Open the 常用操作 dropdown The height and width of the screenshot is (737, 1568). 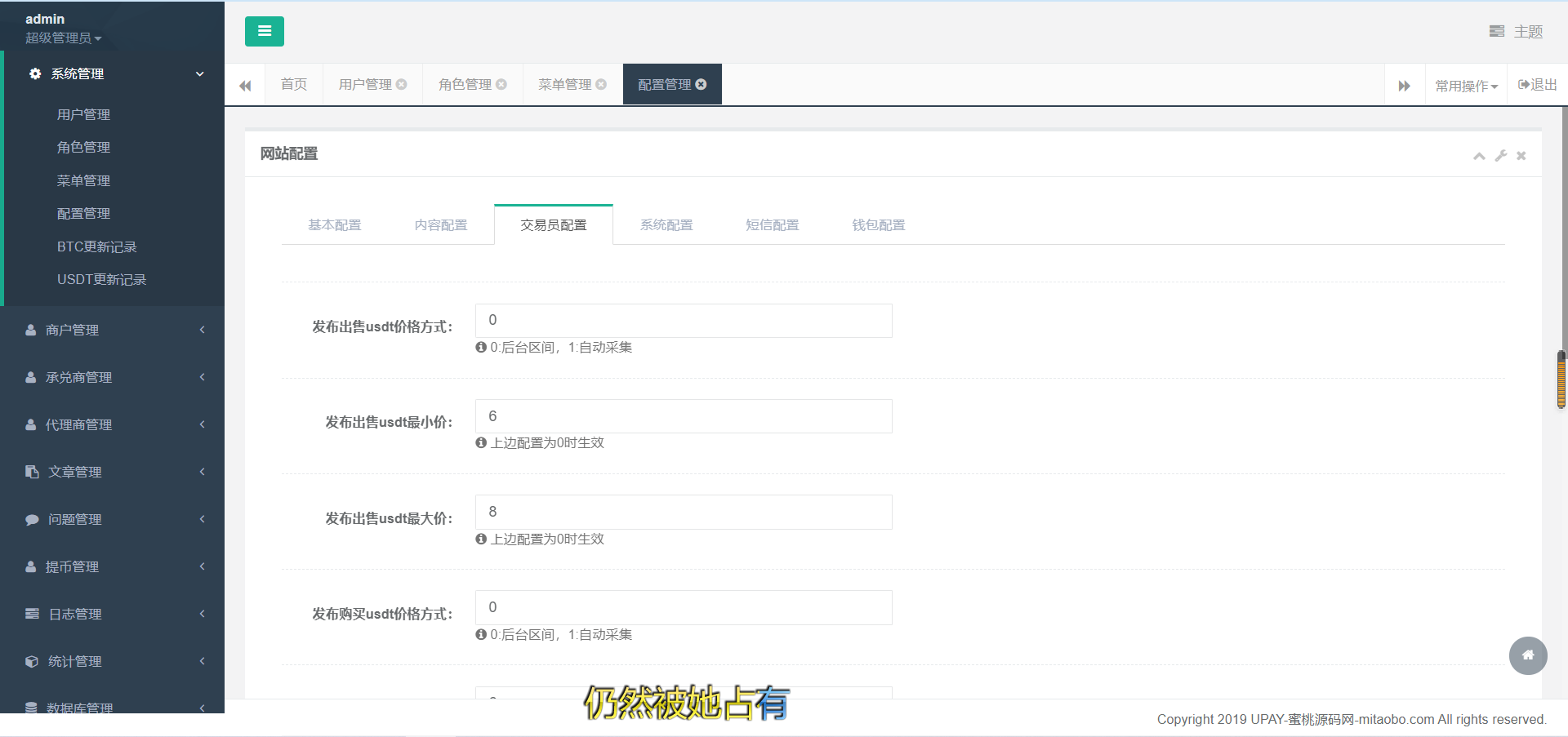point(1466,86)
